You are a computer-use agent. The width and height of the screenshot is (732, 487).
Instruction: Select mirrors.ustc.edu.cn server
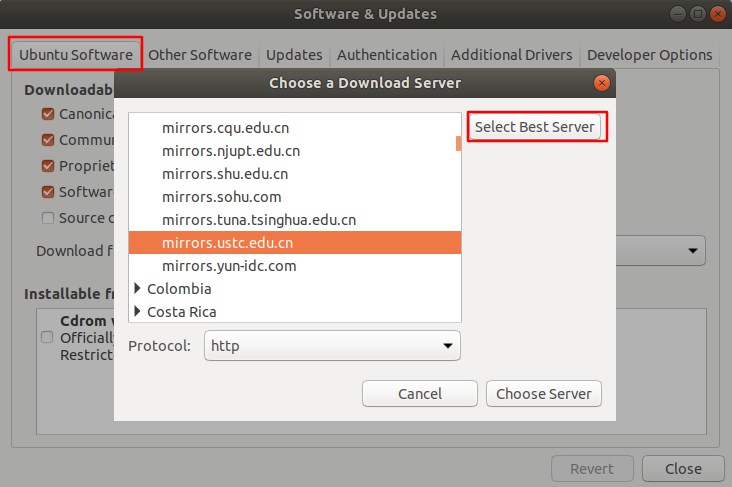point(227,243)
